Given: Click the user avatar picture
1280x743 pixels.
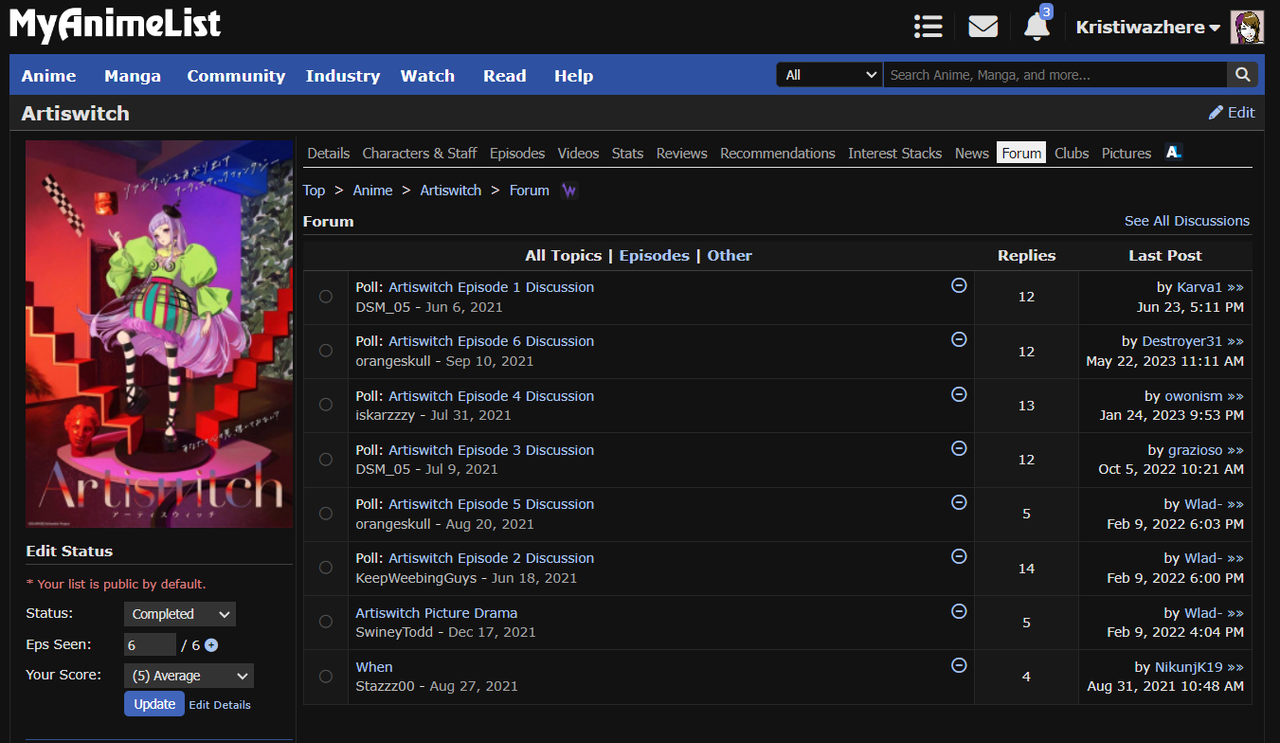Looking at the screenshot, I should coord(1247,27).
